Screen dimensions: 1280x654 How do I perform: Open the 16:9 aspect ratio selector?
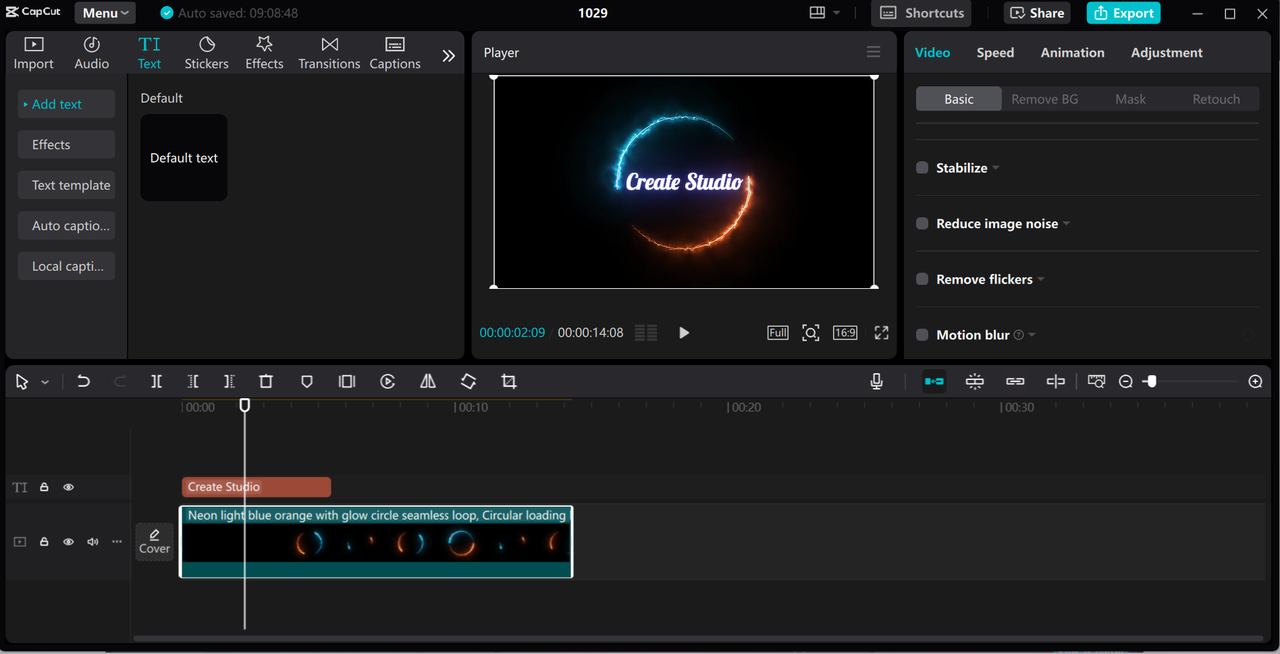[x=845, y=332]
